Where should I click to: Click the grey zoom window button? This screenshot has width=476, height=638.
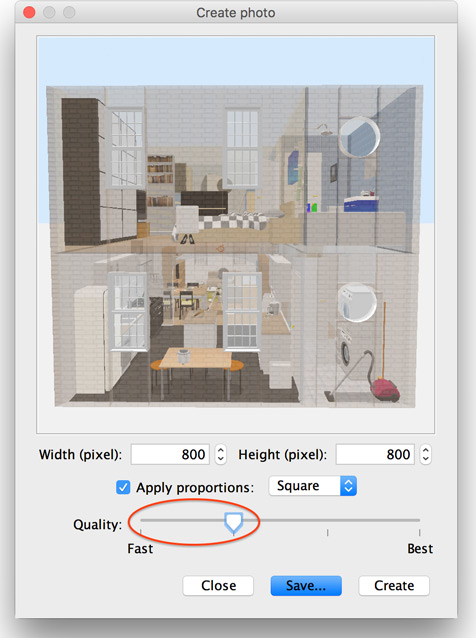69,12
